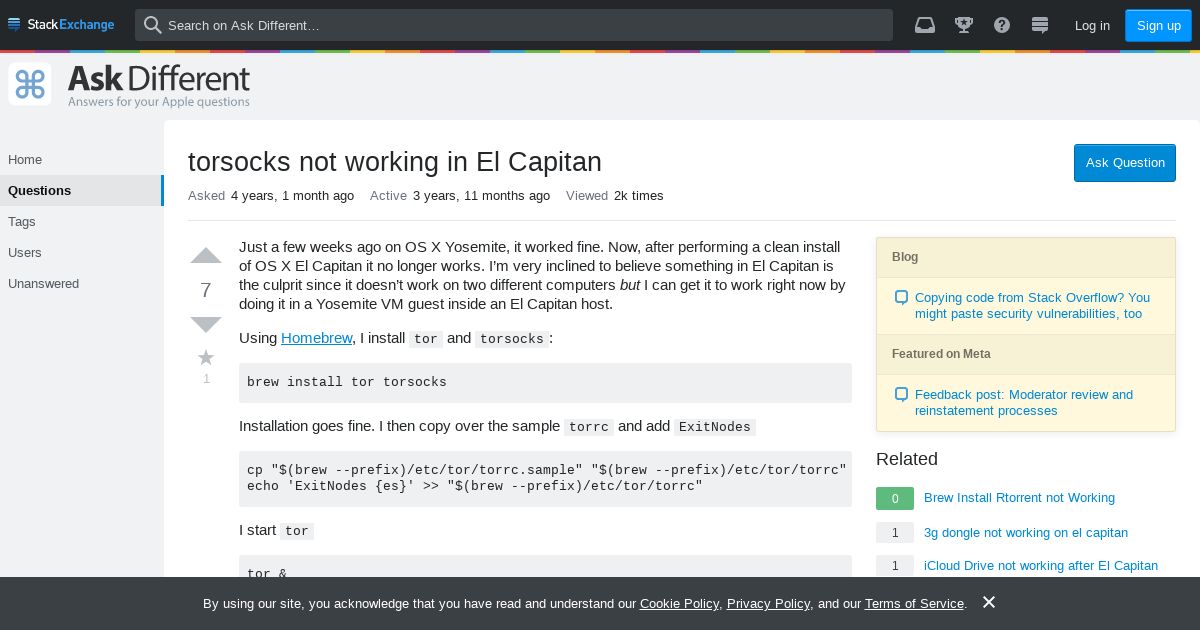This screenshot has height=630, width=1200.
Task: Click the 'tor &' code block
Action: (545, 567)
